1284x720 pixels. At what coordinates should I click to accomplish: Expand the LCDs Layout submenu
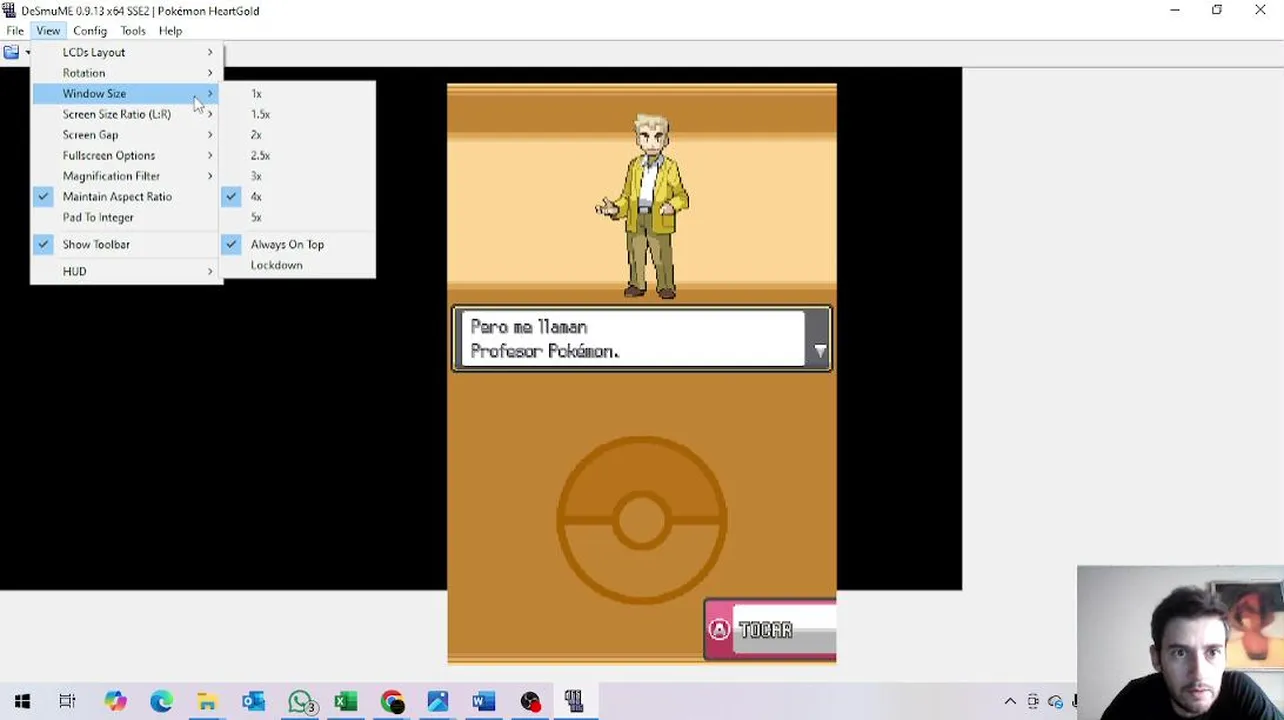(x=126, y=52)
